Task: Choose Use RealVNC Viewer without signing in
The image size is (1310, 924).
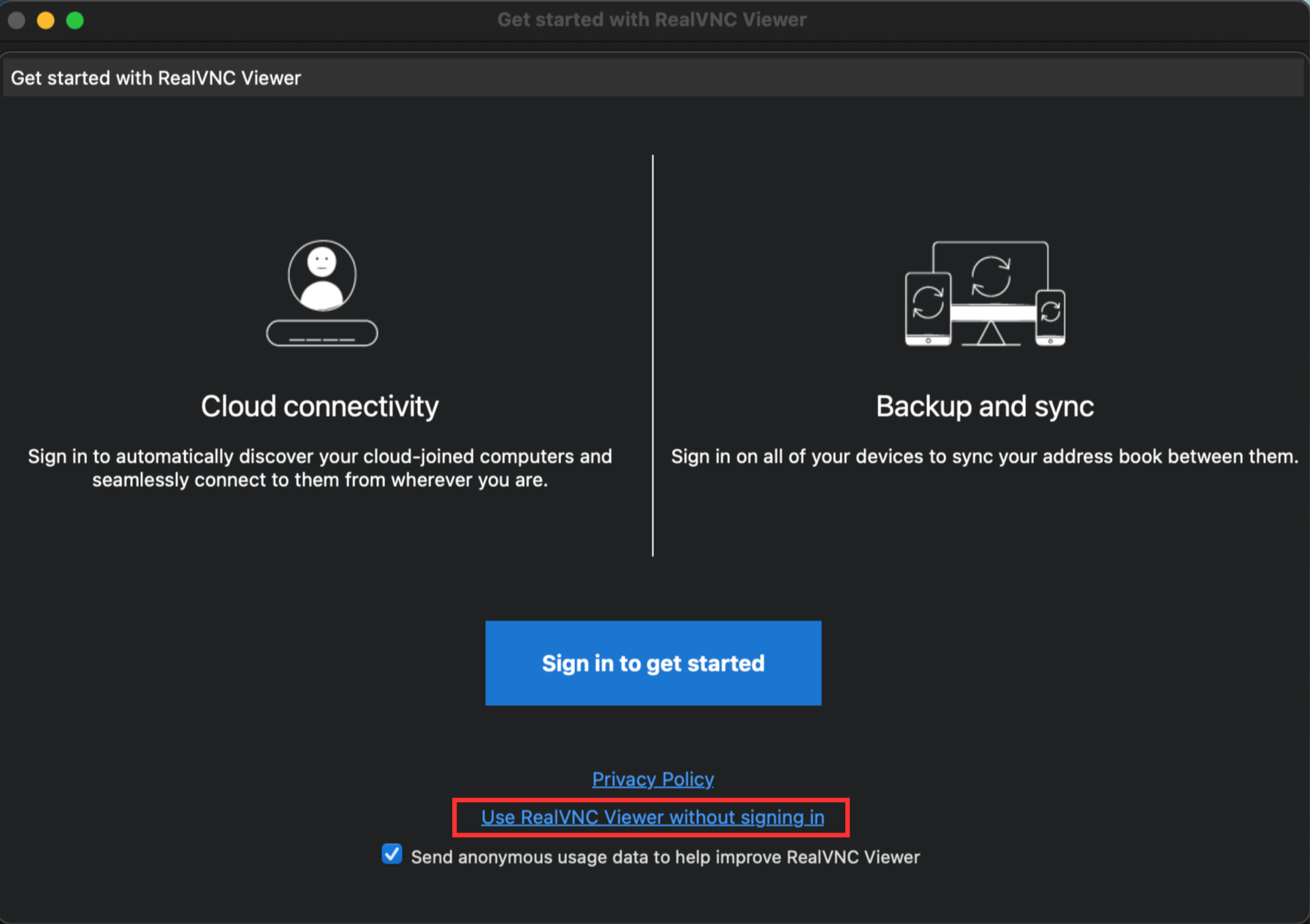Action: [652, 817]
